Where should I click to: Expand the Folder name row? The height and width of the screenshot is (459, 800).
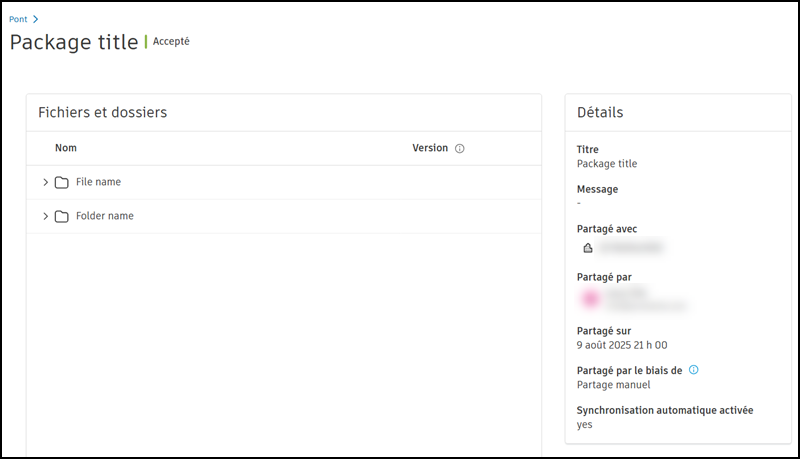pyautogui.click(x=45, y=216)
